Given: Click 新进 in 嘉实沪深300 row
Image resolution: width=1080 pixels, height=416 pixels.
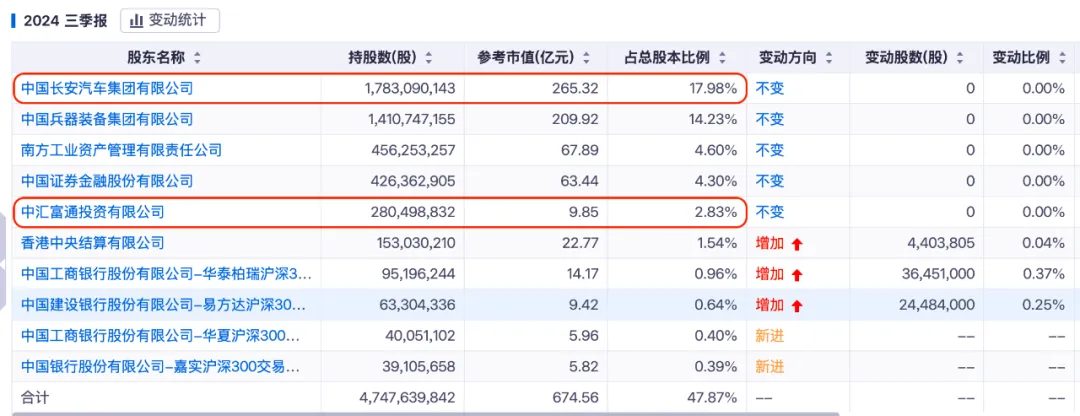Looking at the screenshot, I should coord(770,366).
